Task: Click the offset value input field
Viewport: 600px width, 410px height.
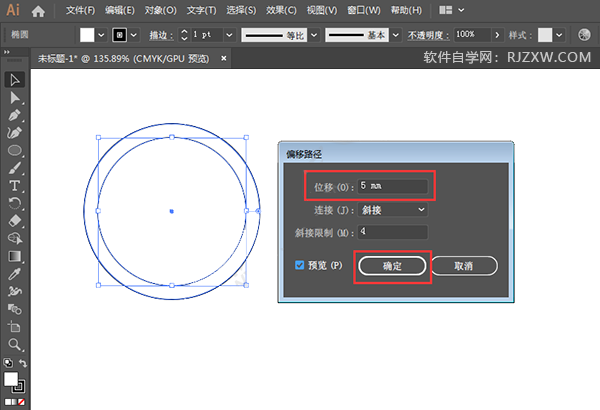Action: 393,186
